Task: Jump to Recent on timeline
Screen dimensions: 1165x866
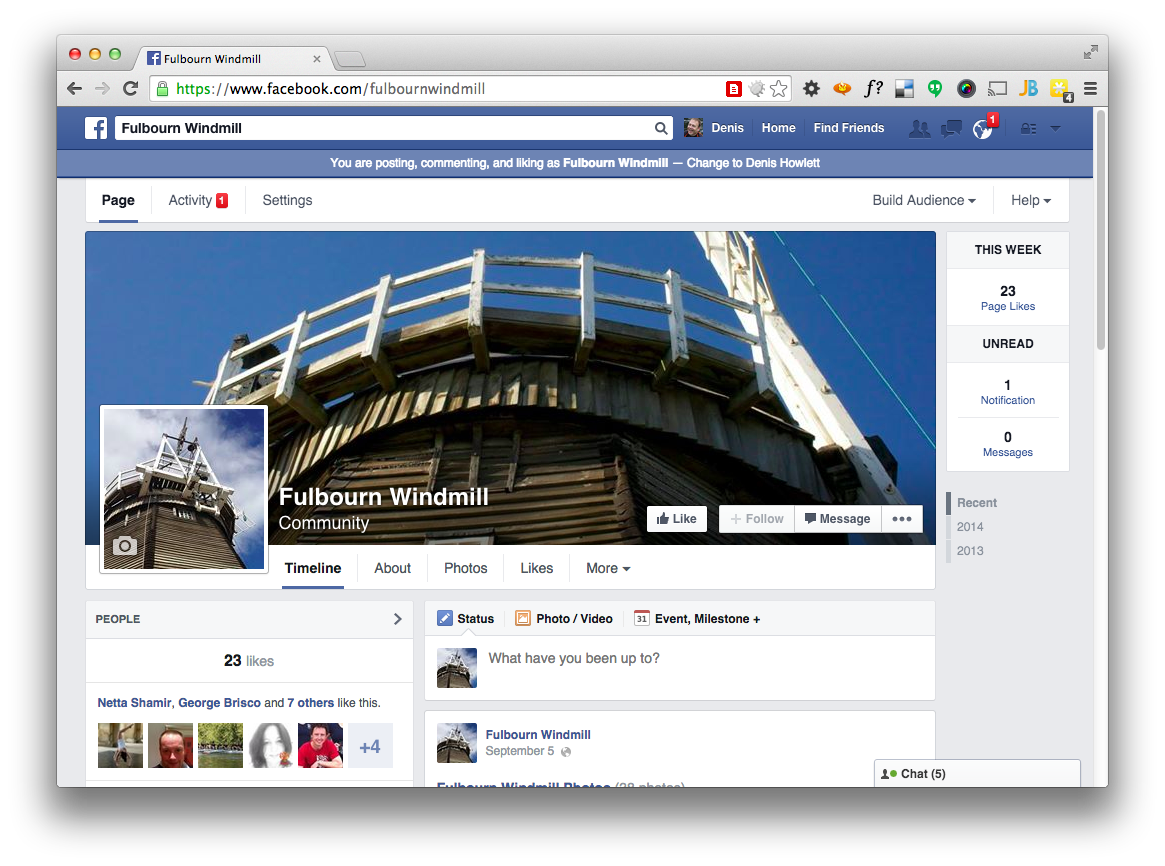Action: pyautogui.click(x=976, y=503)
